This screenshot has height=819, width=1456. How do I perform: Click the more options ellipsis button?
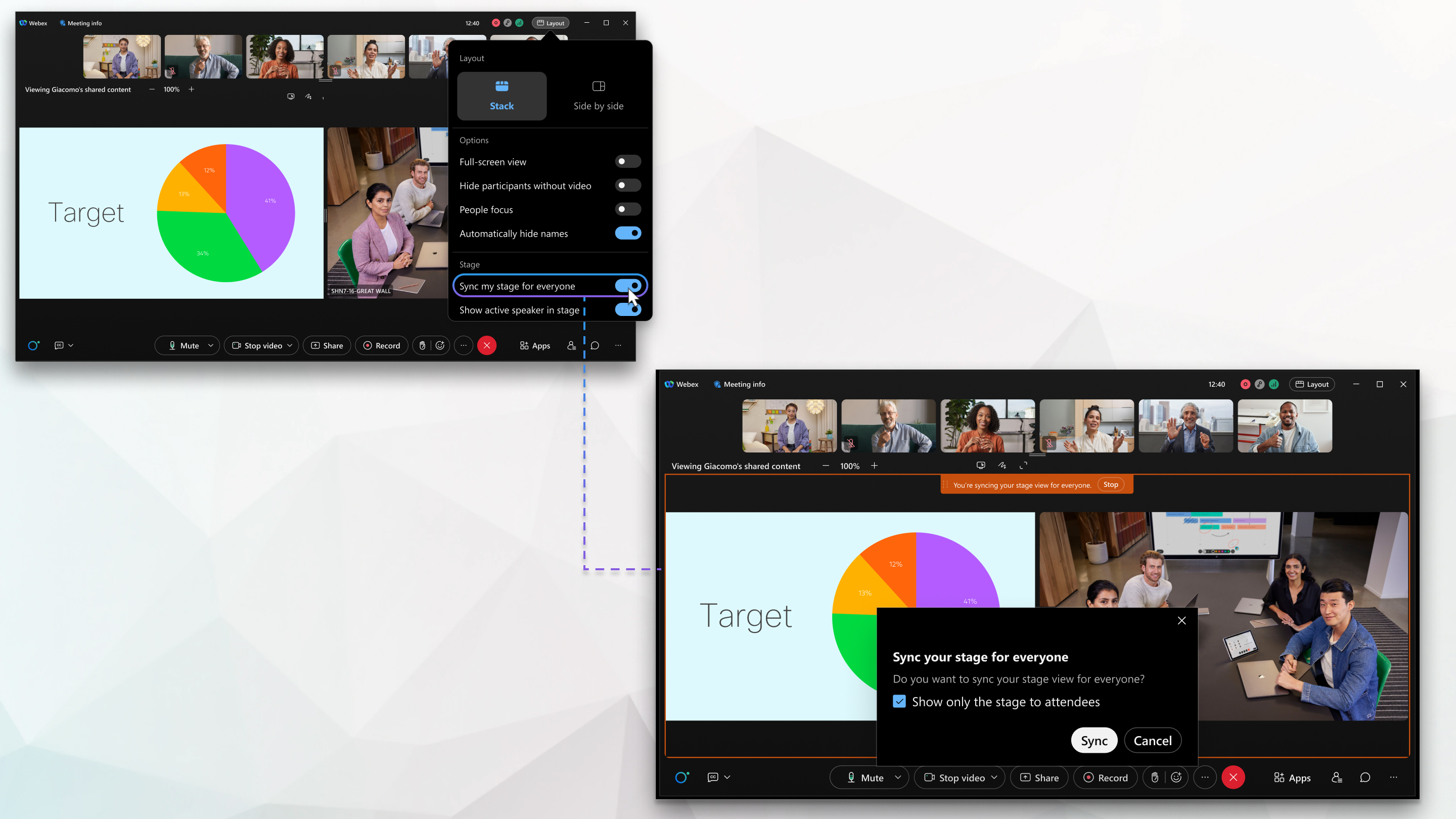click(464, 345)
